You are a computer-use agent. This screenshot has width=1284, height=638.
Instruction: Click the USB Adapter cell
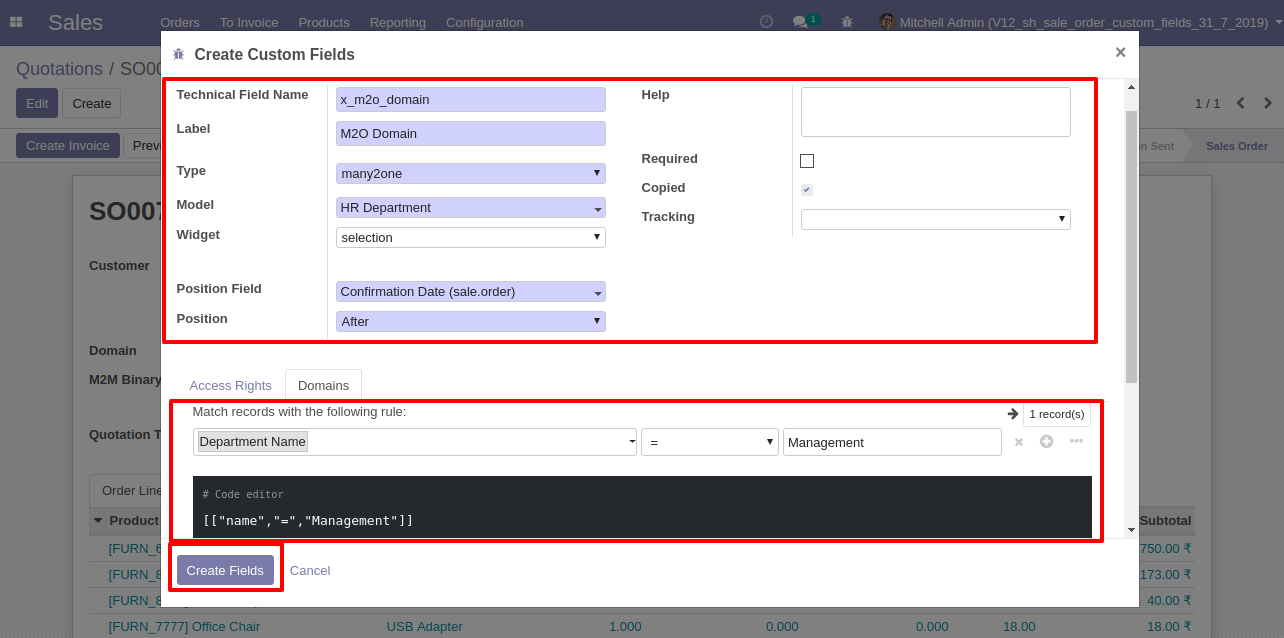[x=425, y=627]
